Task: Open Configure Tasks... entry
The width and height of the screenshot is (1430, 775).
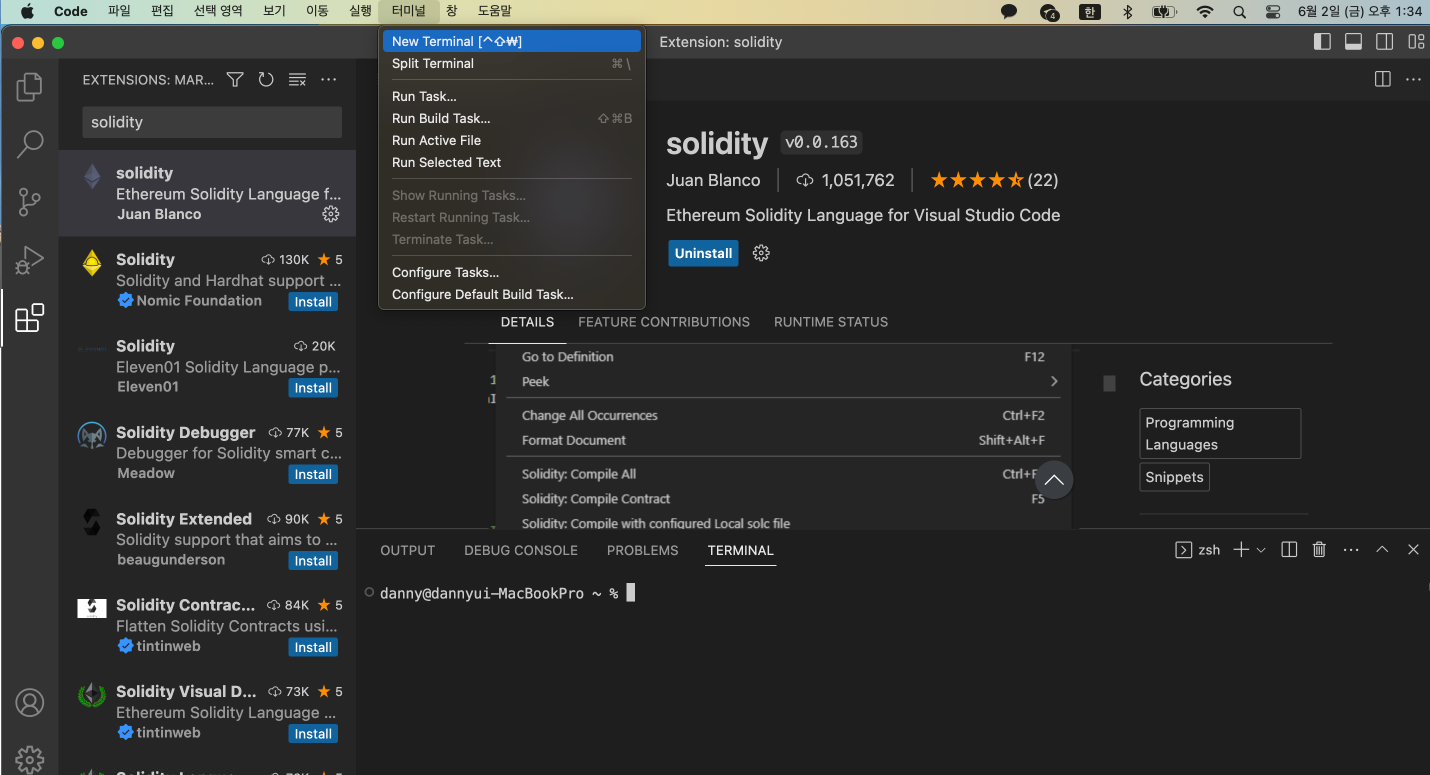Action: [x=512, y=272]
